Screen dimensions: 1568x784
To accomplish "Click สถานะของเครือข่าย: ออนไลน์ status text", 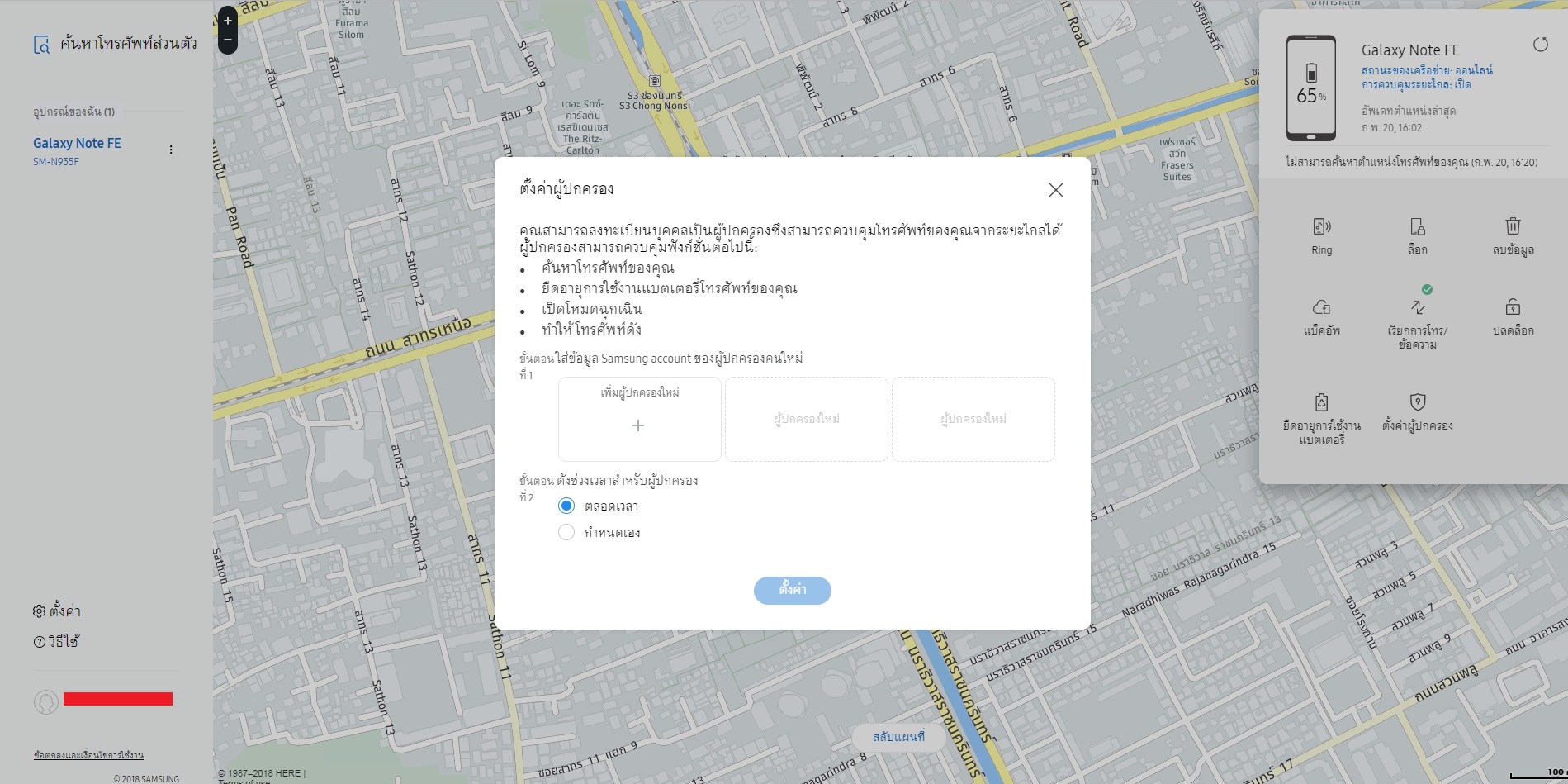I will point(1427,70).
